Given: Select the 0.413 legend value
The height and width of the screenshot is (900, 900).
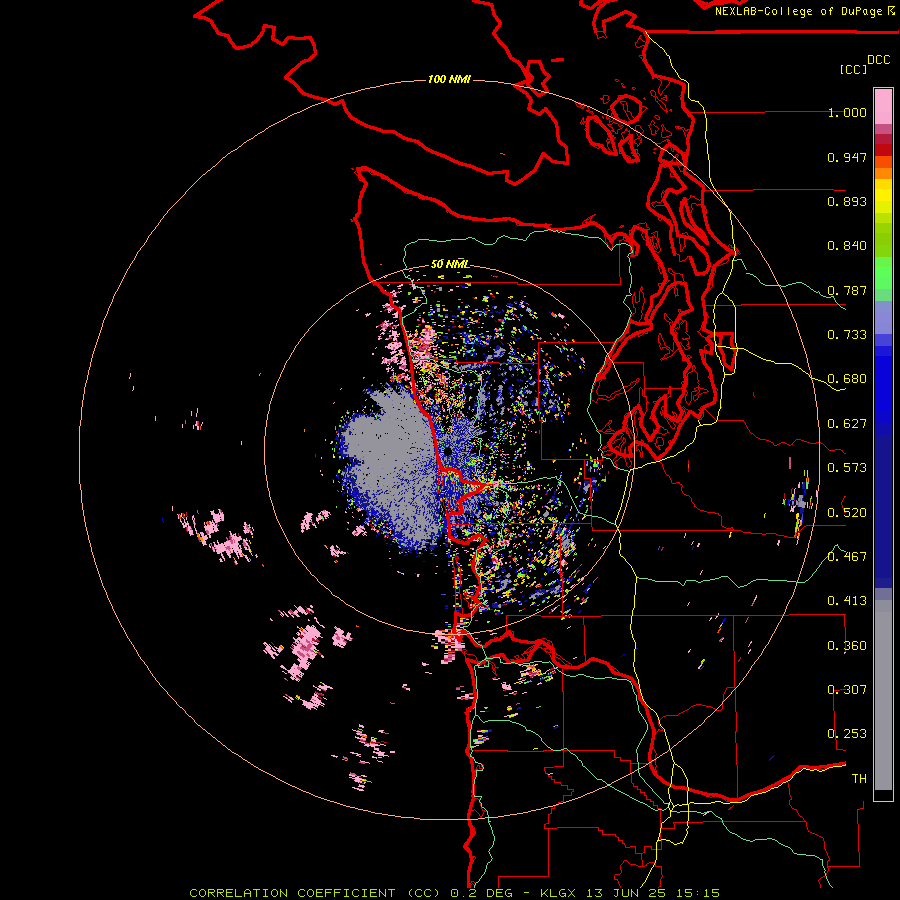Looking at the screenshot, I should coord(847,601).
